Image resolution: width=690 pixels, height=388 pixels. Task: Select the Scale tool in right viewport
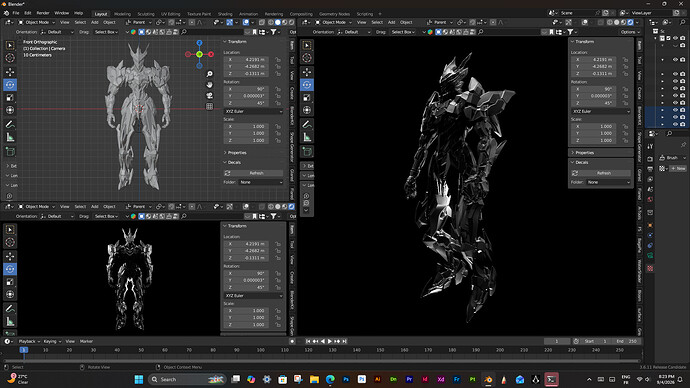(x=307, y=97)
